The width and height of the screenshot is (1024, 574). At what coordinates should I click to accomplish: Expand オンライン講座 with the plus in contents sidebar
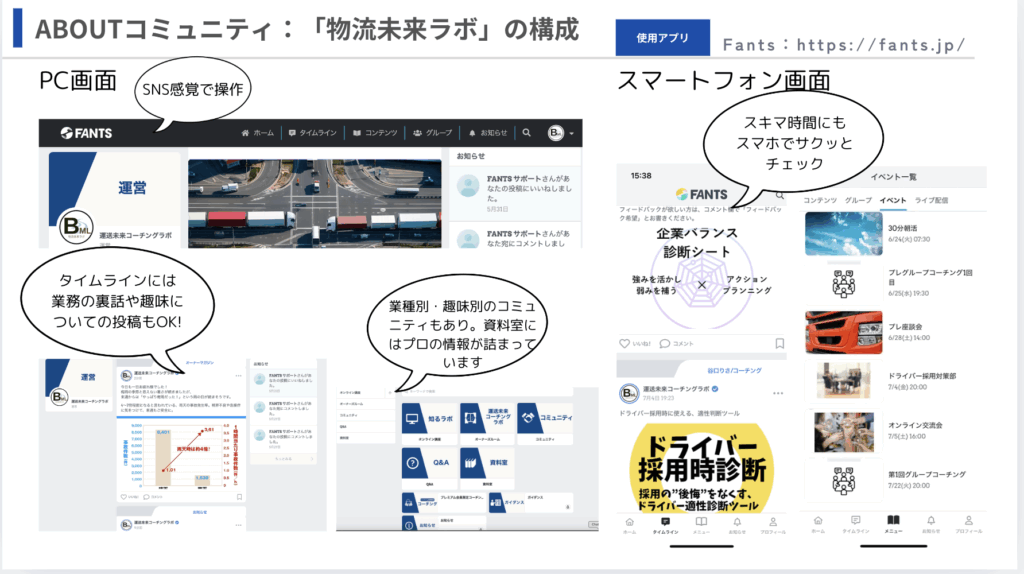390,392
